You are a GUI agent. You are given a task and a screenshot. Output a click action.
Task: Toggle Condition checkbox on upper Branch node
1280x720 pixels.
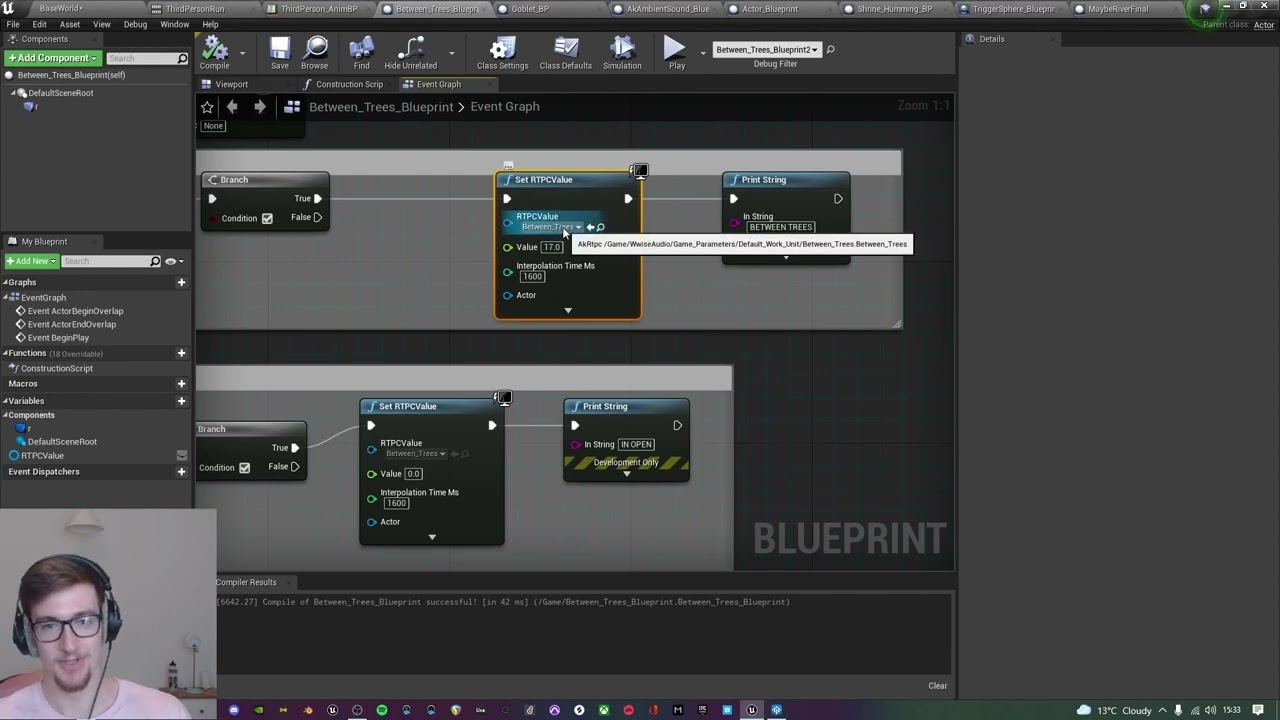tap(267, 218)
